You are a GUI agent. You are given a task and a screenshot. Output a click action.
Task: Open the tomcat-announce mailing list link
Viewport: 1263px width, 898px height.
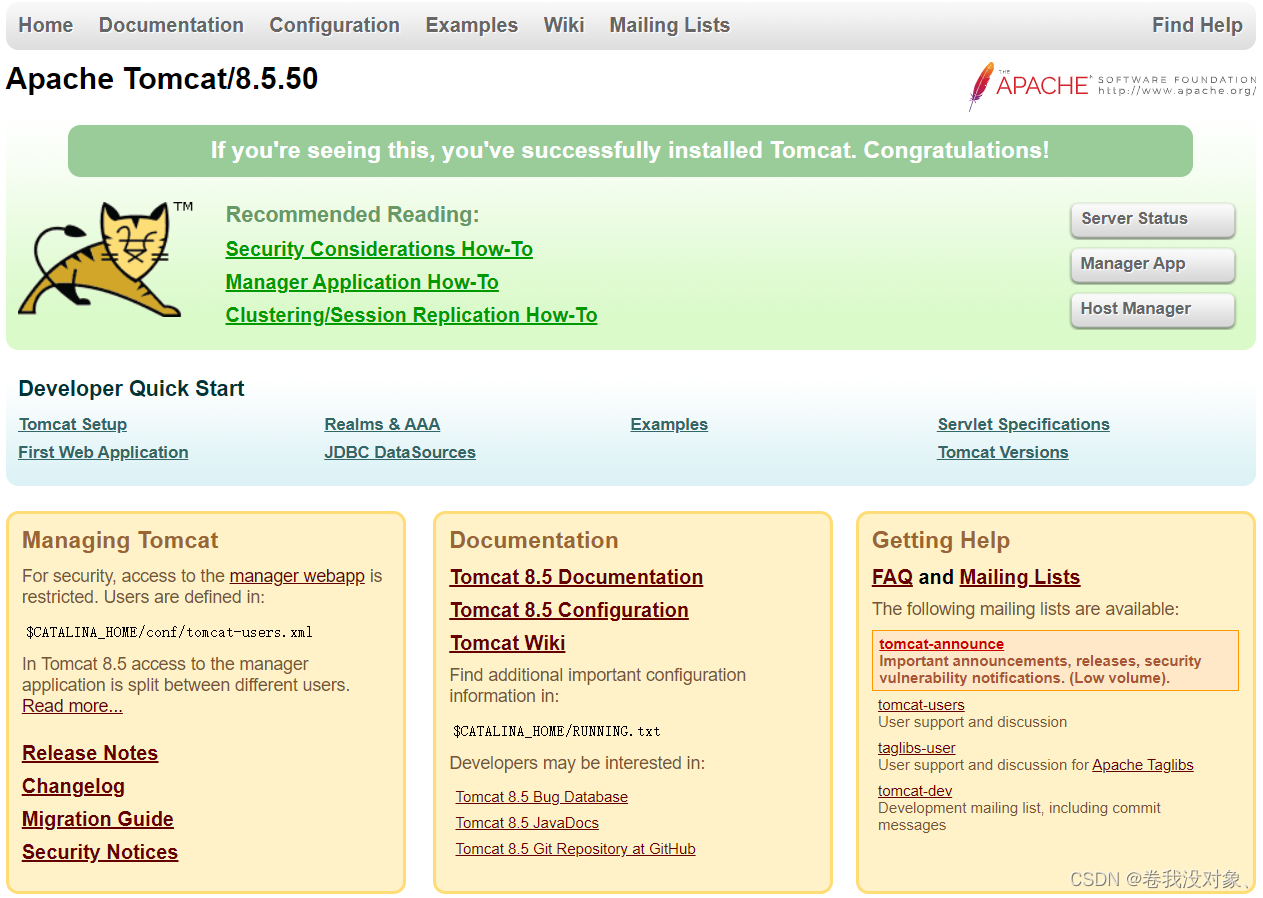[x=941, y=644]
